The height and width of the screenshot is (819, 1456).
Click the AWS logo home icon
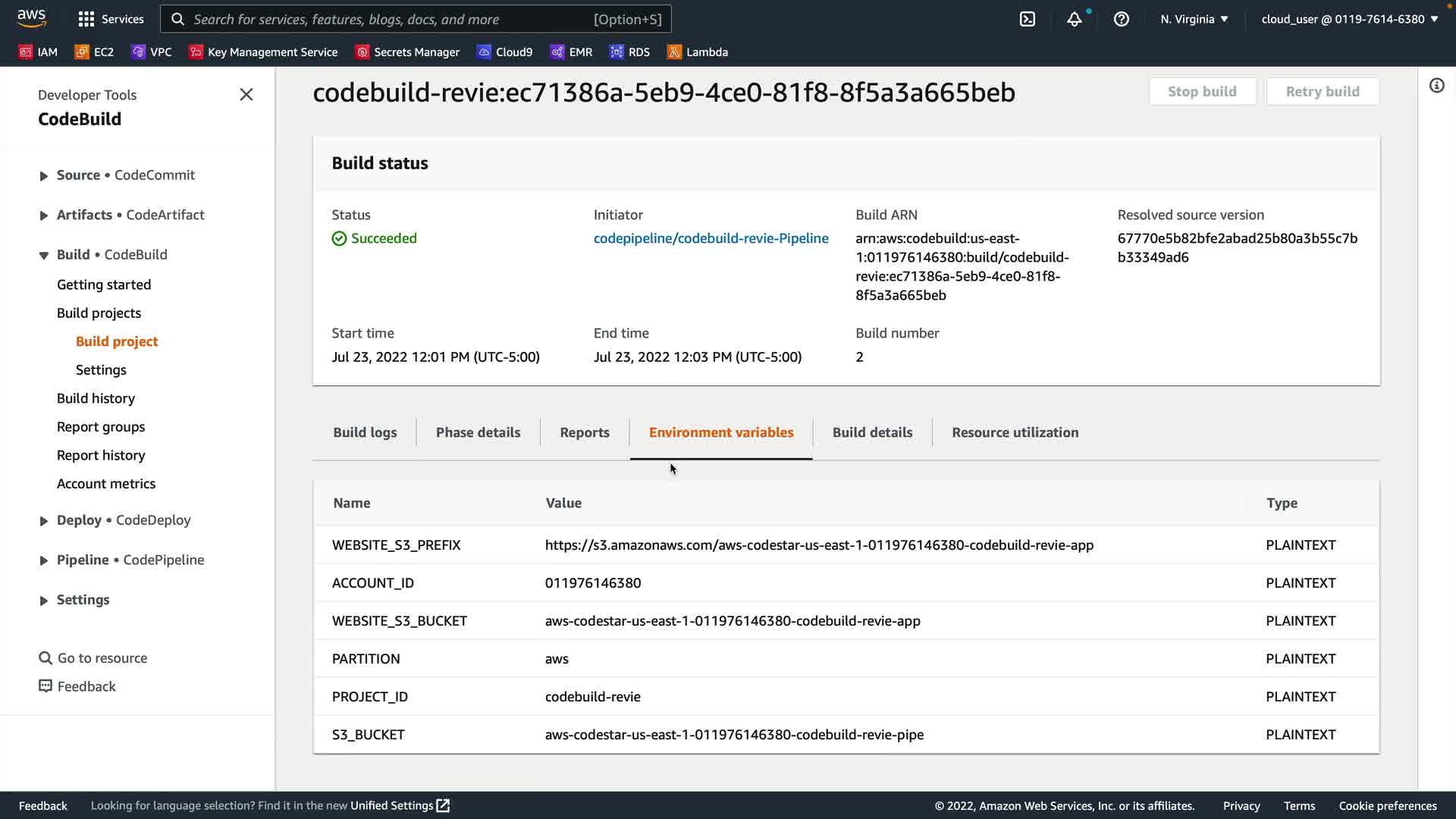pos(31,17)
